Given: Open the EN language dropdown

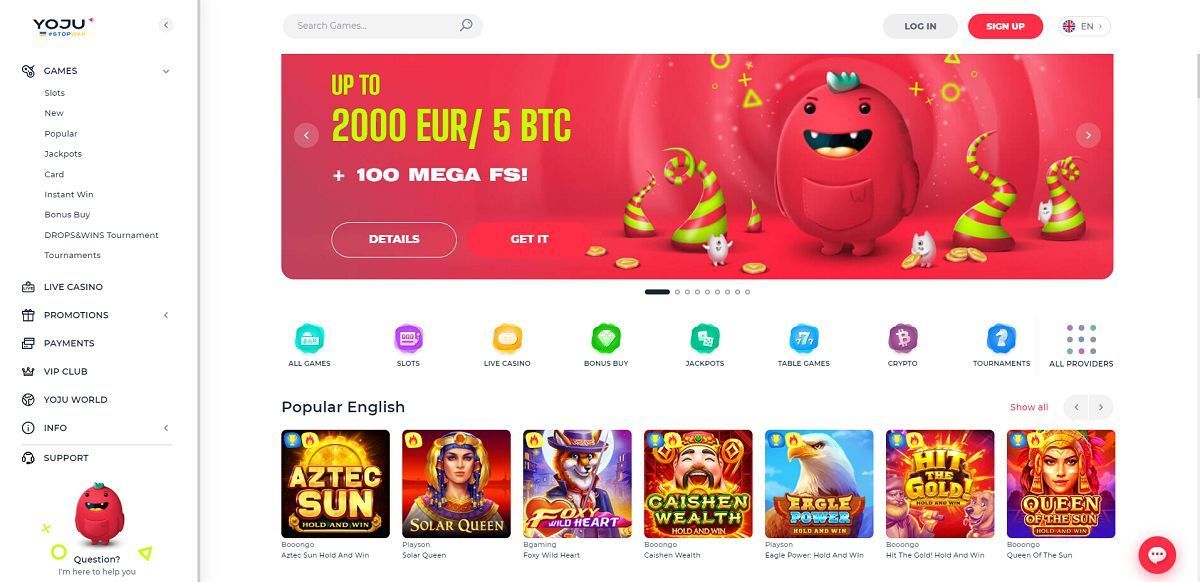Looking at the screenshot, I should point(1084,26).
